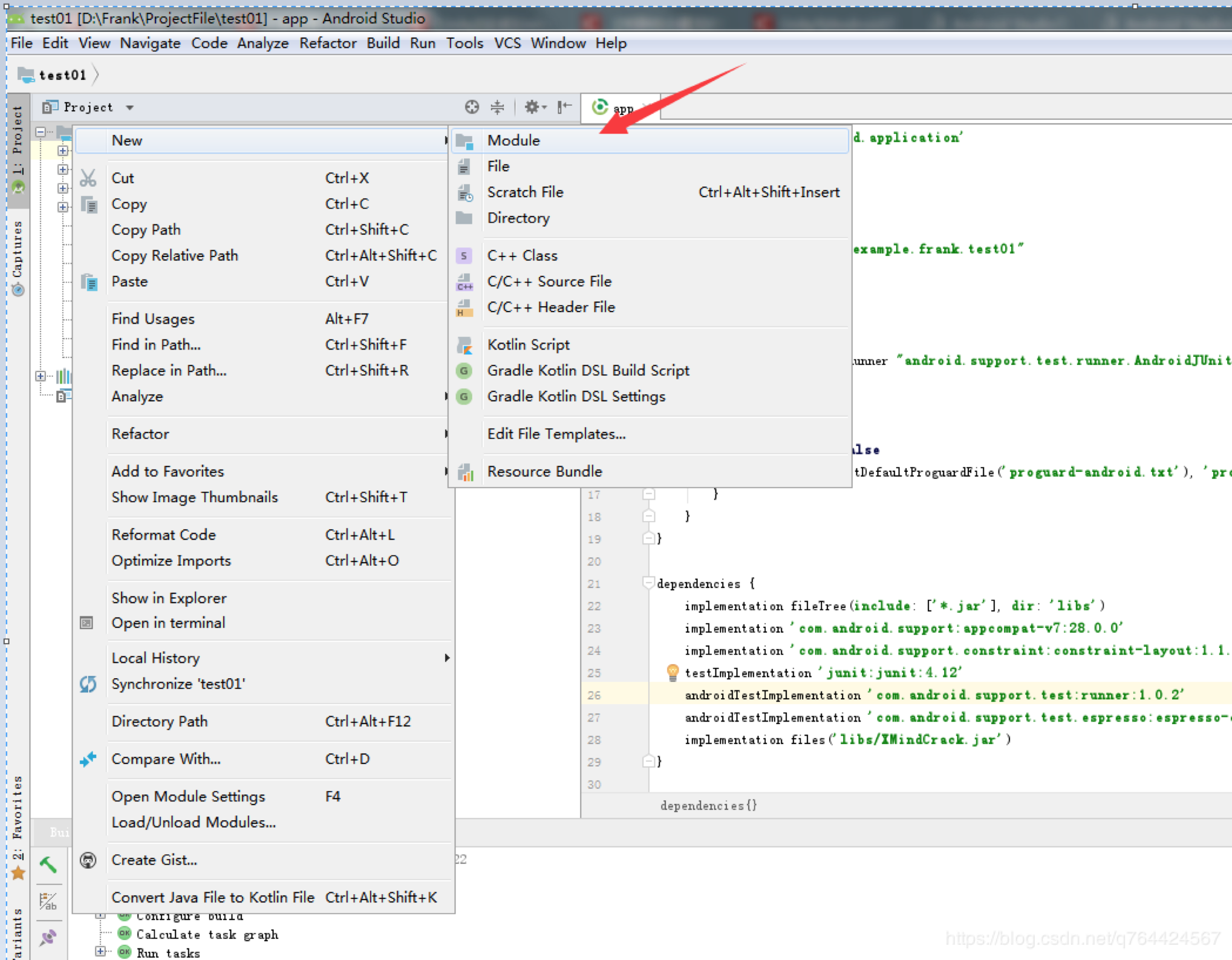Open the VCS menu

(507, 43)
